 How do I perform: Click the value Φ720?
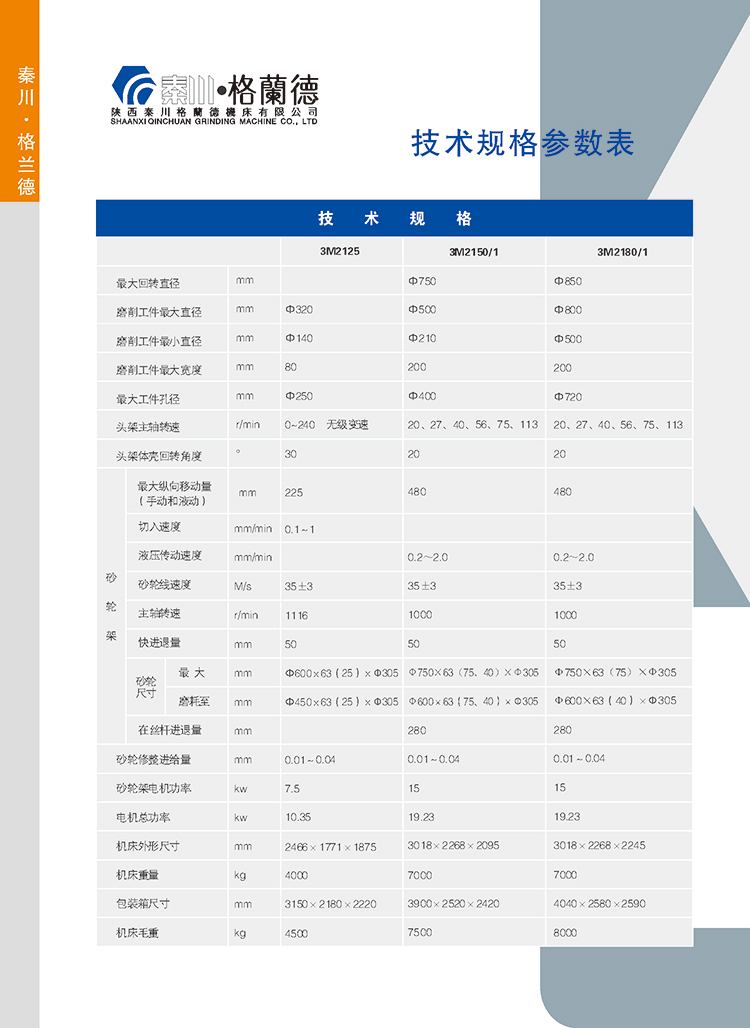point(568,397)
